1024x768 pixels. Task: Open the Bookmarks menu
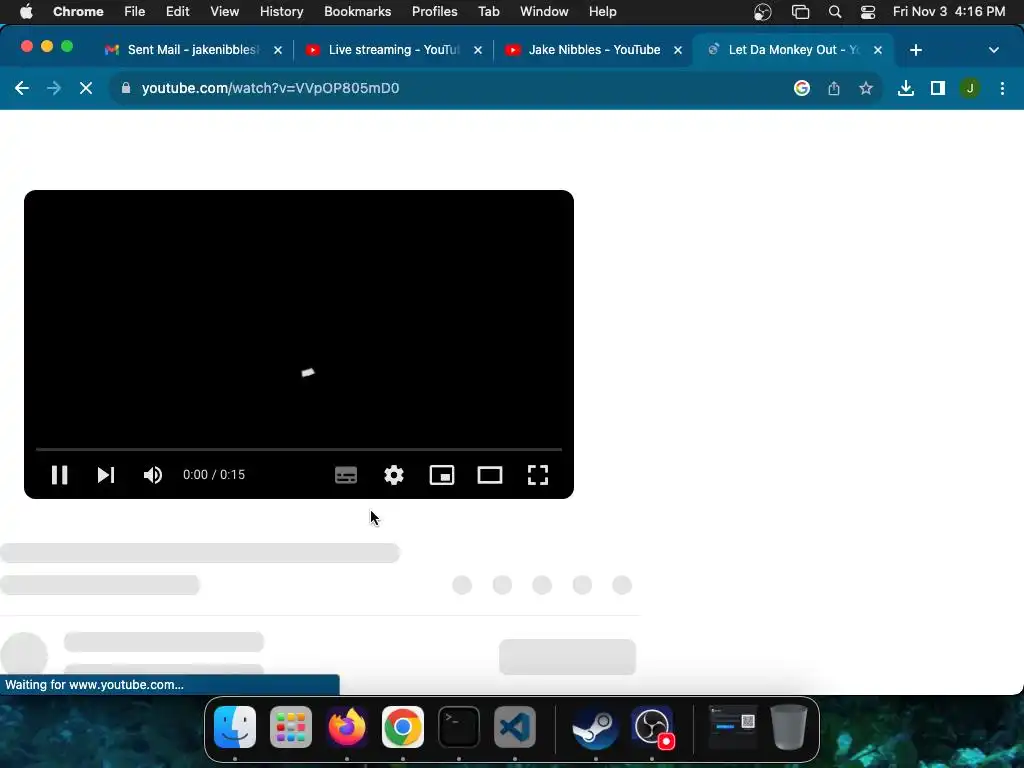coord(357,11)
